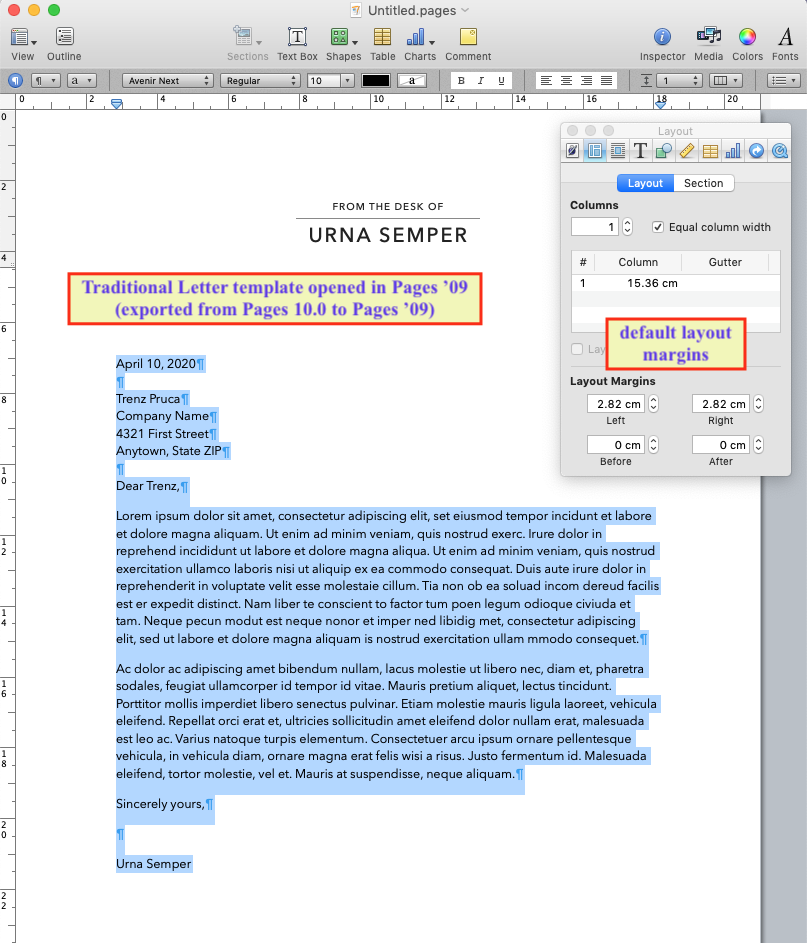
Task: Click the After 0 cm field
Action: [x=721, y=444]
